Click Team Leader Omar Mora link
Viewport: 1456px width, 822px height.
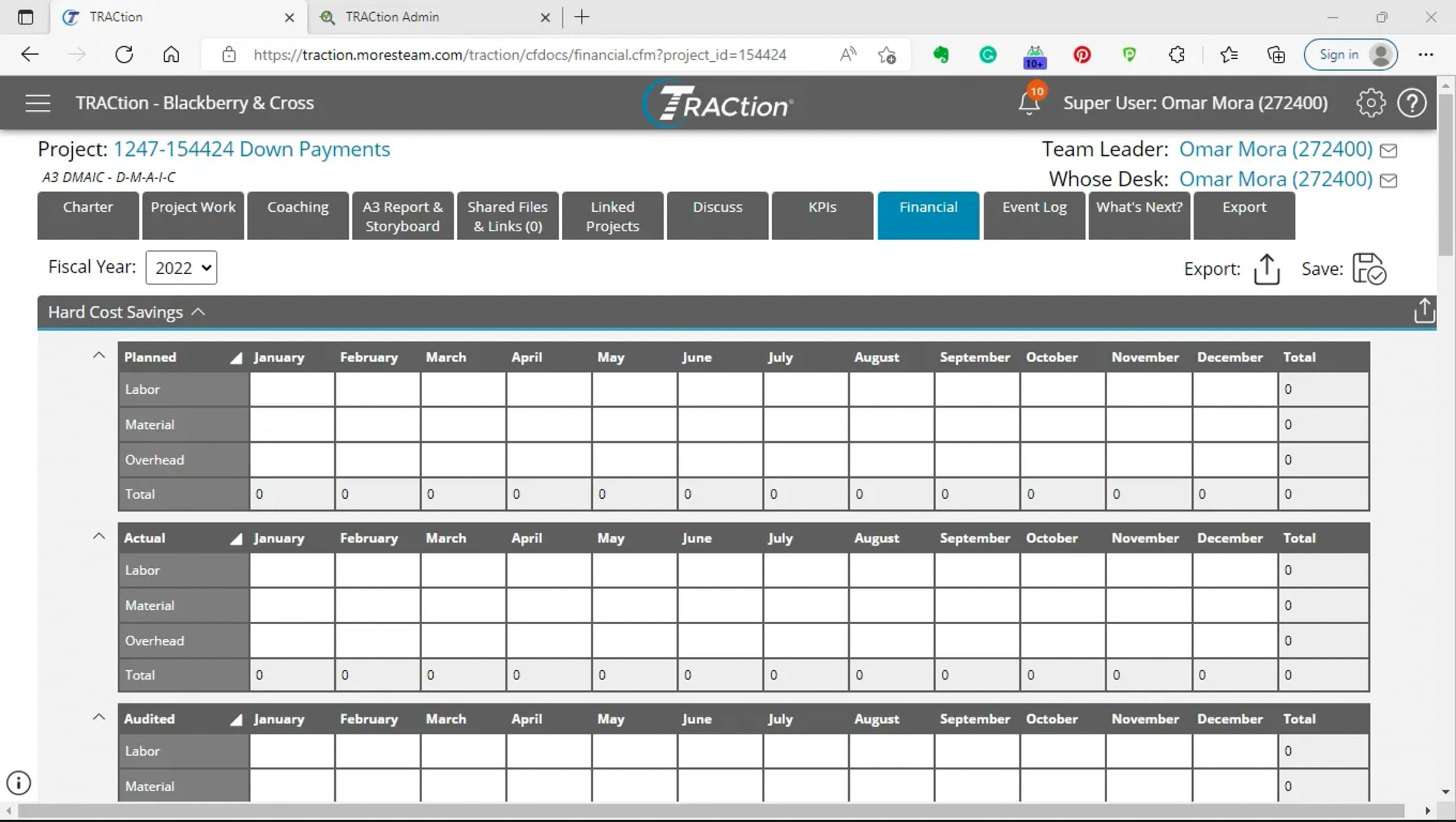pyautogui.click(x=1275, y=149)
